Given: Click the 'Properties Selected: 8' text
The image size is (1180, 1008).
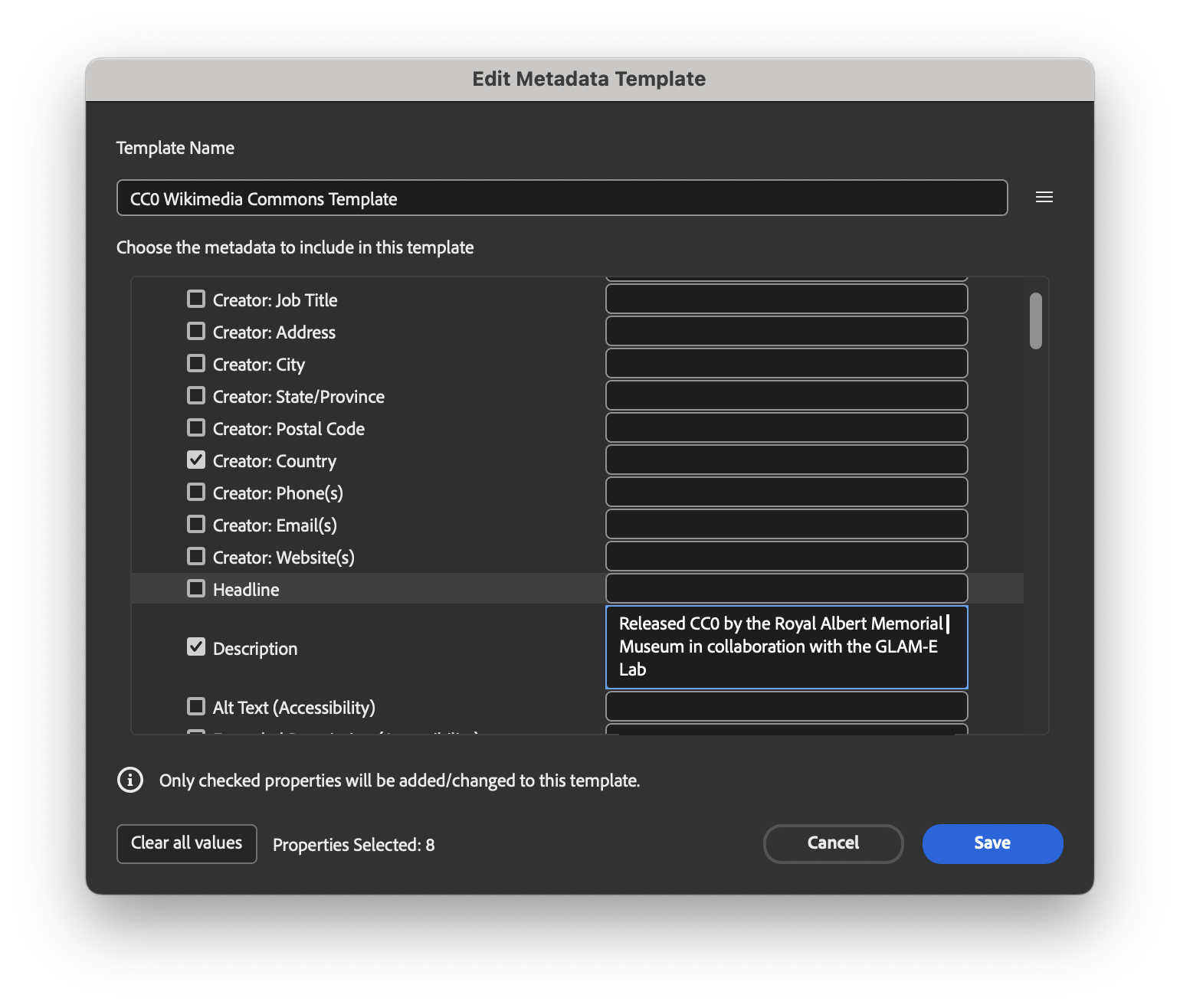Looking at the screenshot, I should coord(353,845).
